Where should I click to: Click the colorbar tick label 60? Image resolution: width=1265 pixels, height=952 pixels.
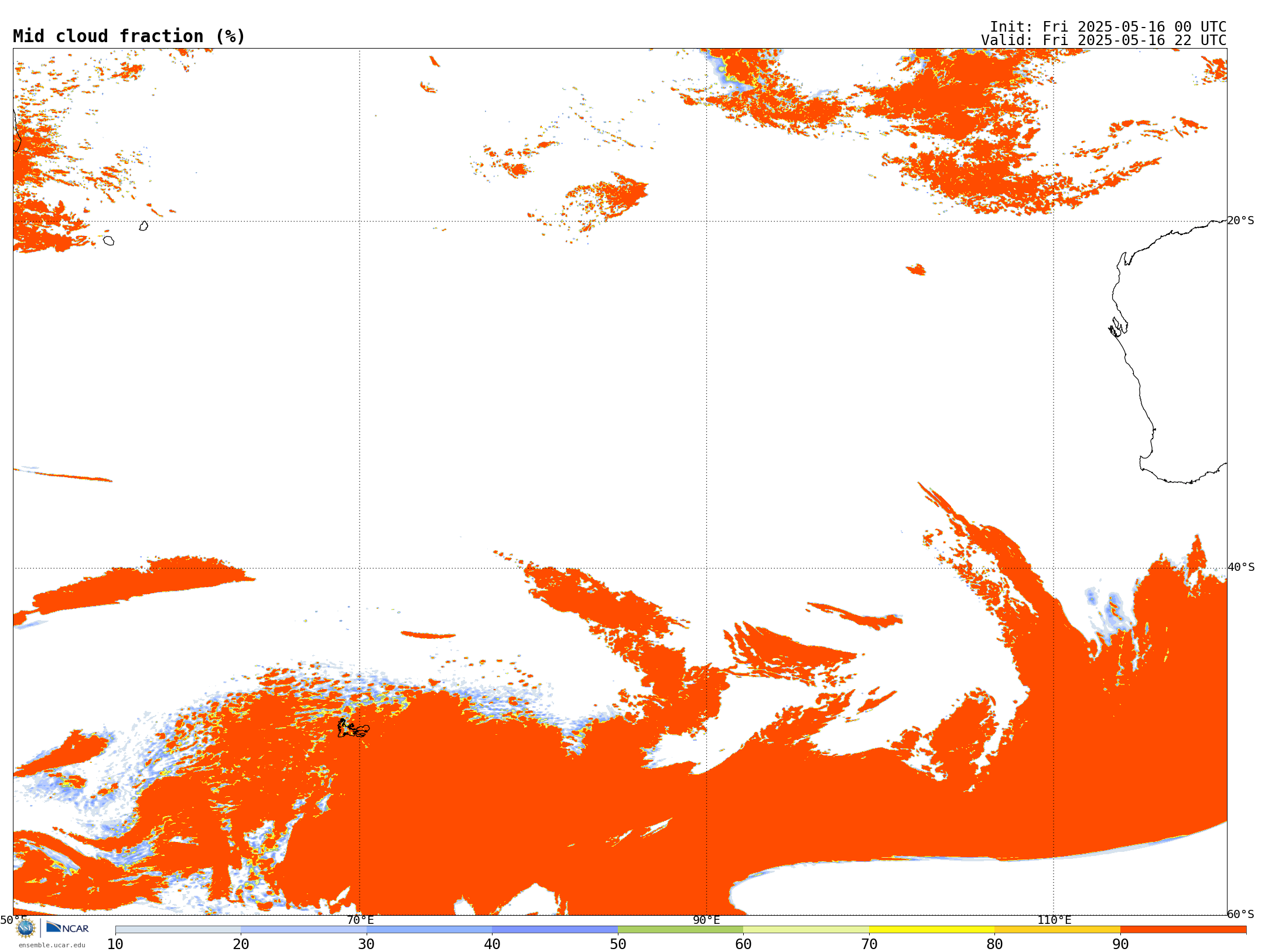tap(743, 944)
